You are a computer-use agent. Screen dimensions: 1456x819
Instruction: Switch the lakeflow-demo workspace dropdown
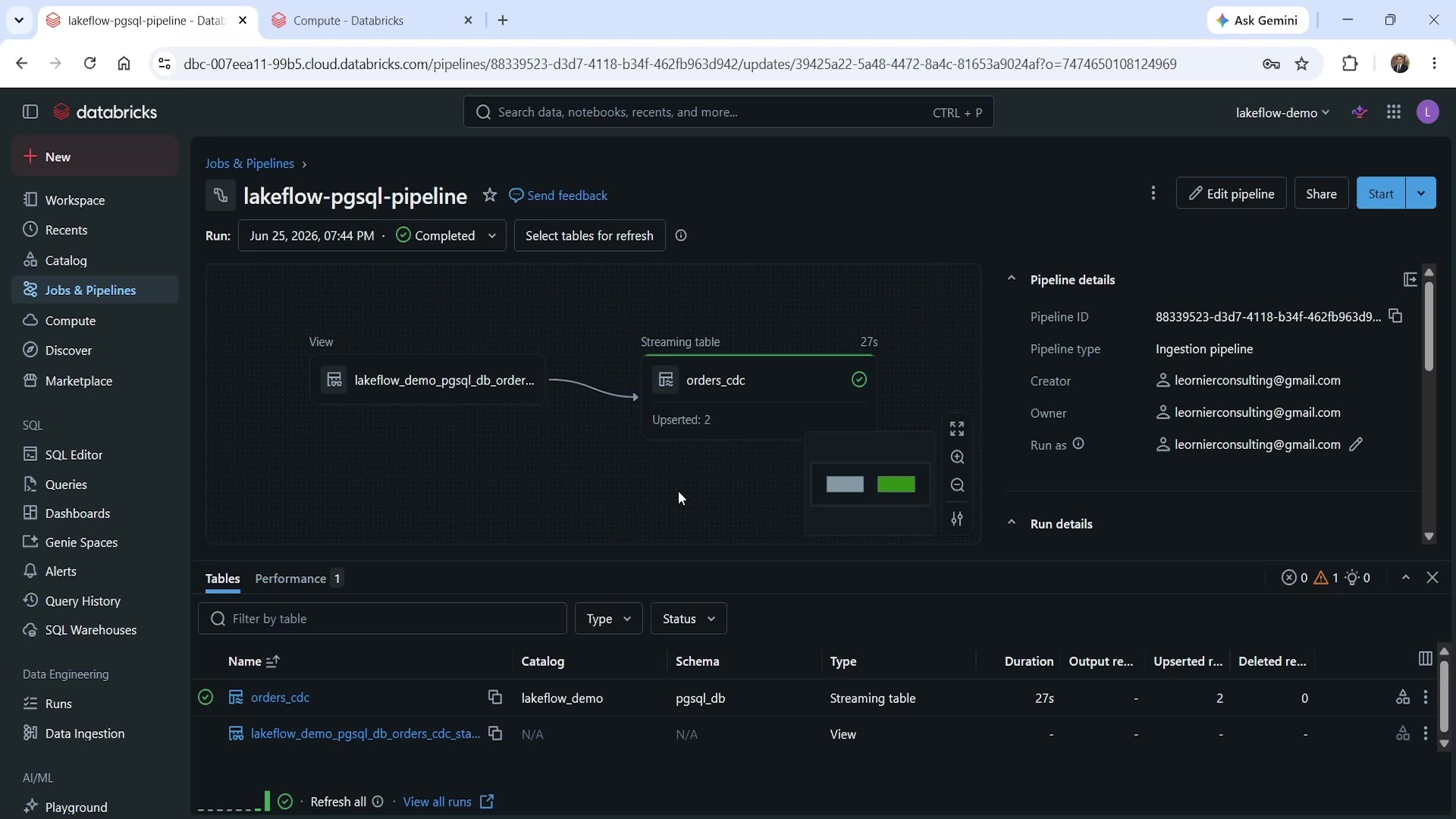click(1282, 112)
